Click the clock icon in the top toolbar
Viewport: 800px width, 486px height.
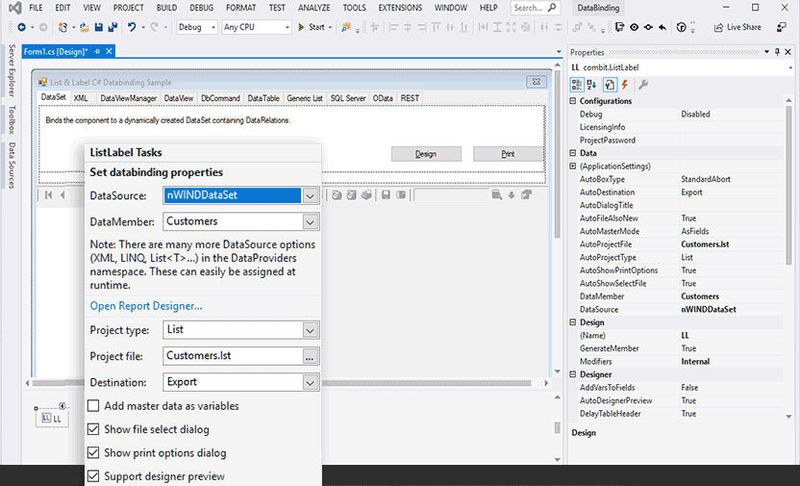coord(681,27)
